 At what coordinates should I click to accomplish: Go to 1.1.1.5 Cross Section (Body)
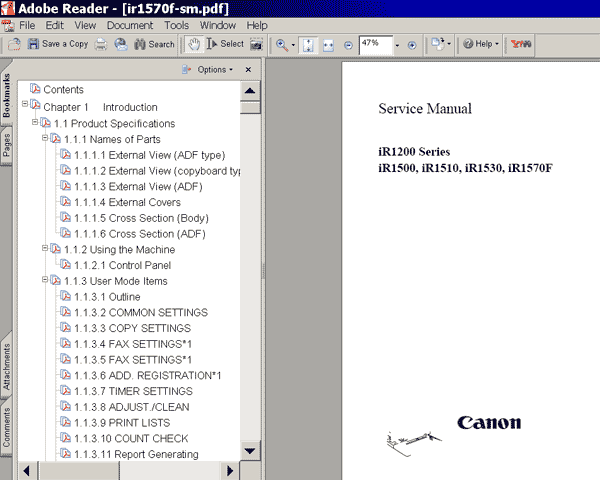pos(141,218)
